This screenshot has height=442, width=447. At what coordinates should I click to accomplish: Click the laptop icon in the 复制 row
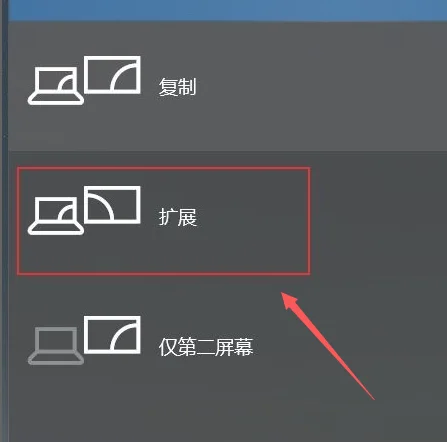55,86
